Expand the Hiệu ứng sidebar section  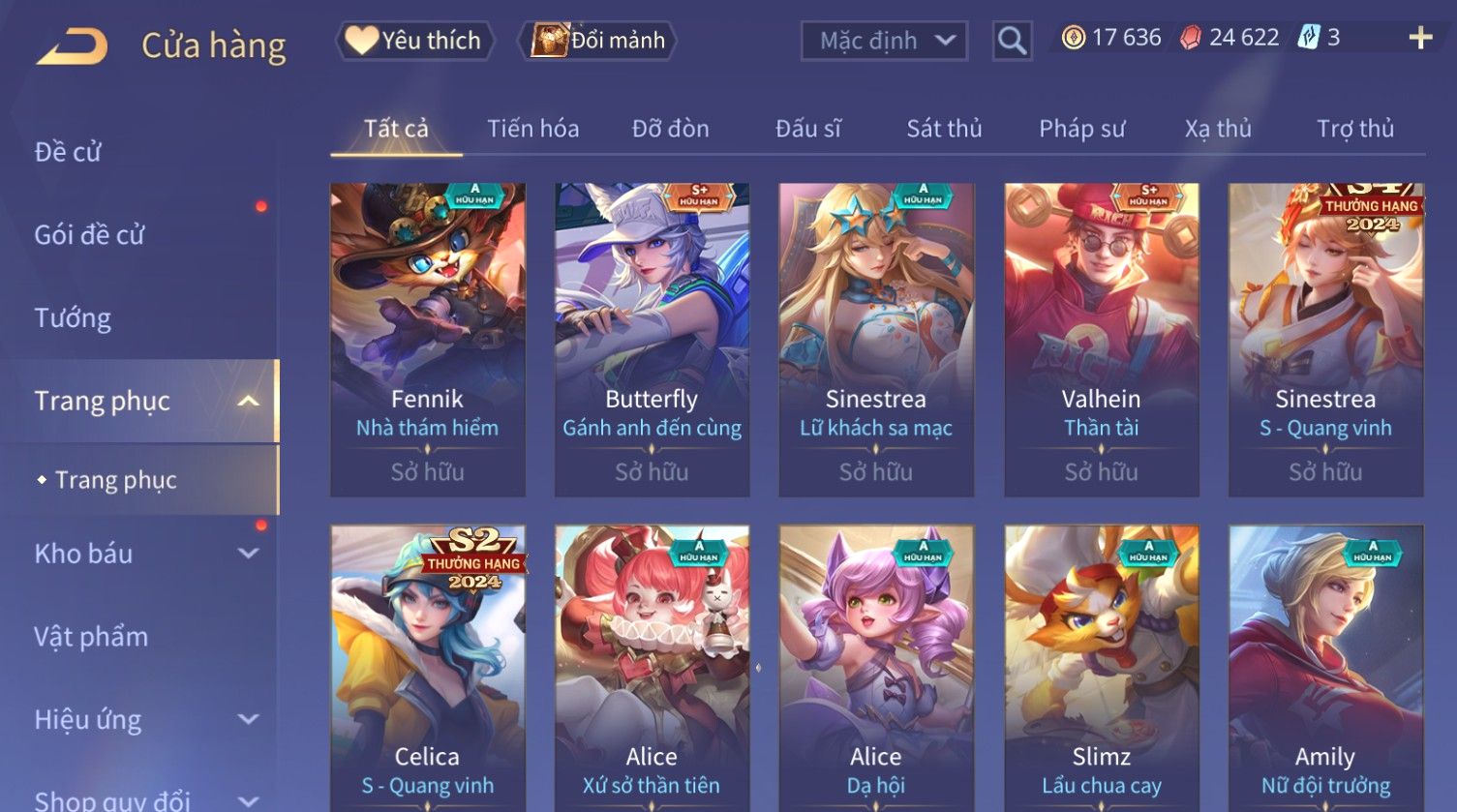click(x=248, y=719)
